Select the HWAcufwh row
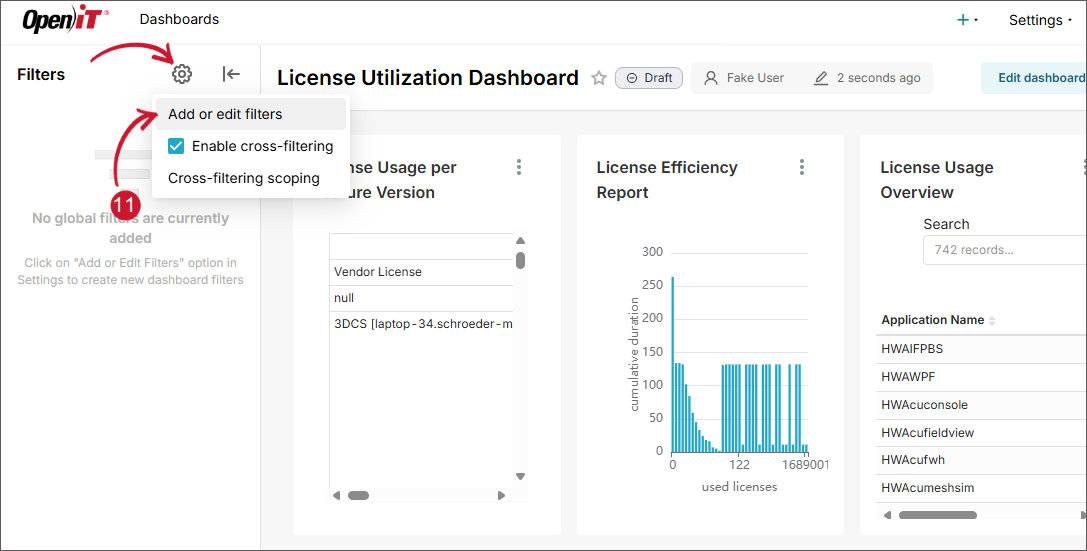The height and width of the screenshot is (551, 1087). click(x=981, y=460)
